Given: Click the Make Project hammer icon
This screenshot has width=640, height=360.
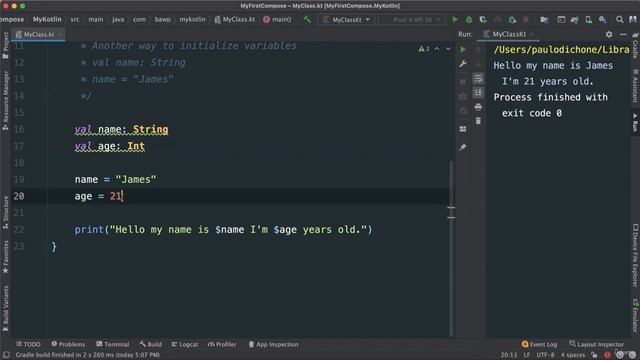Looking at the screenshot, I should (x=307, y=19).
